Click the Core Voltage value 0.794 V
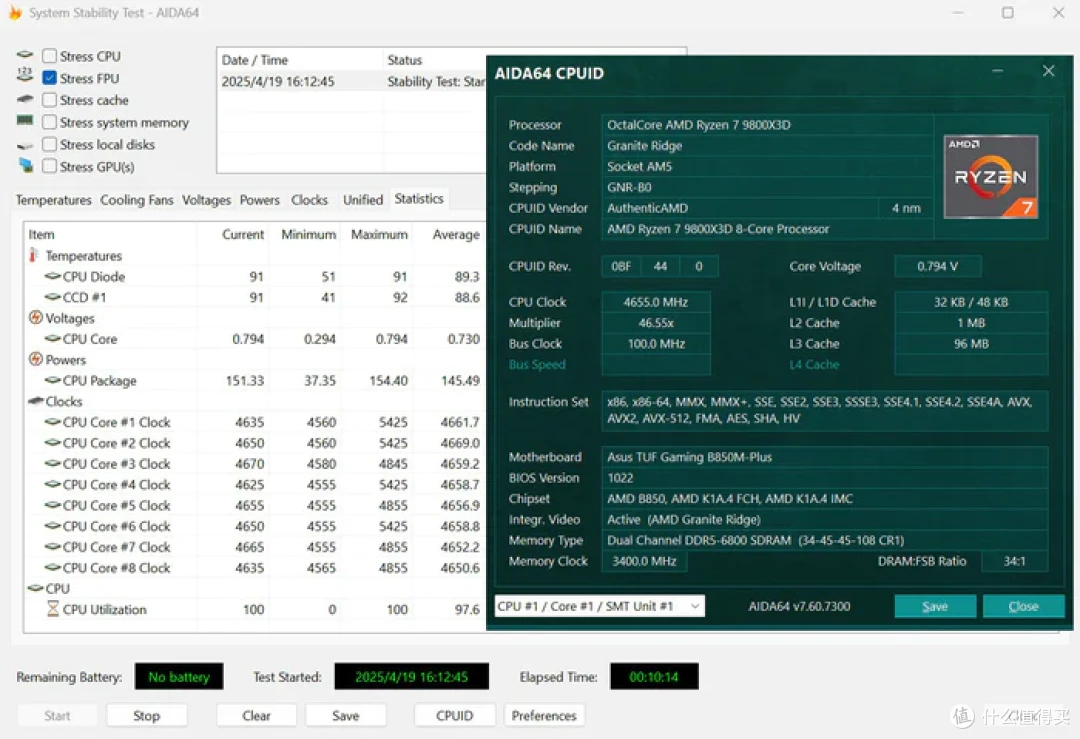This screenshot has height=739, width=1080. tap(937, 266)
